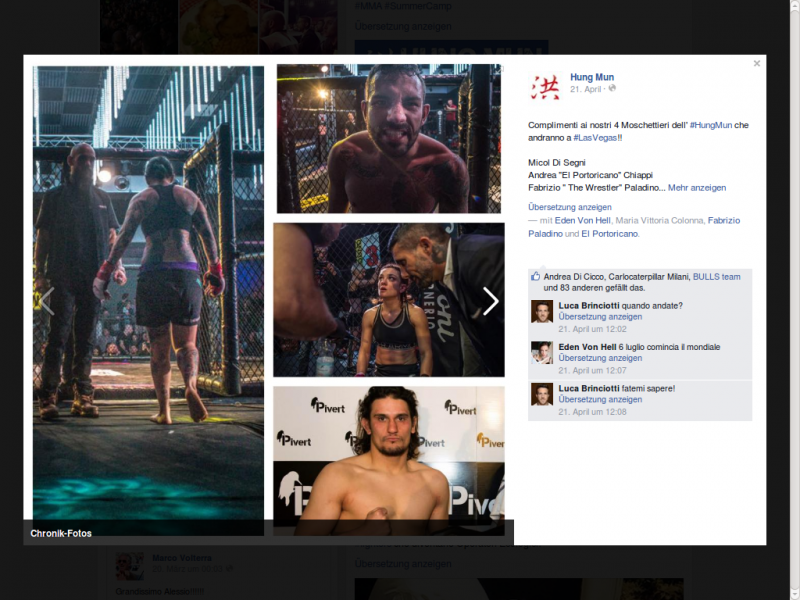Viewport: 800px width, 600px height.
Task: Open Luca Brinciotti's avatar on first comment
Action: (x=542, y=311)
